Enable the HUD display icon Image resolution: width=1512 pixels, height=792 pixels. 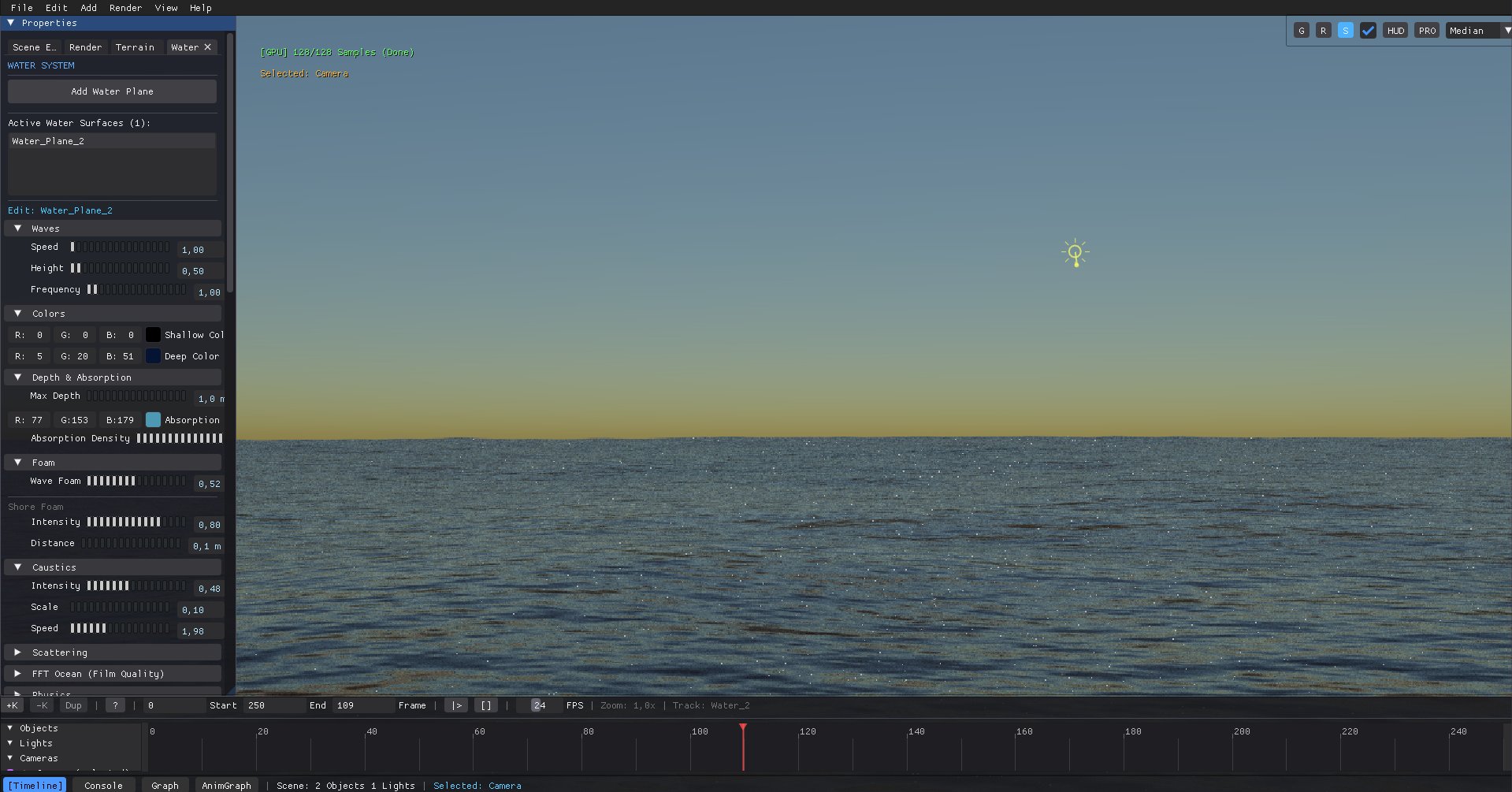click(x=1395, y=30)
